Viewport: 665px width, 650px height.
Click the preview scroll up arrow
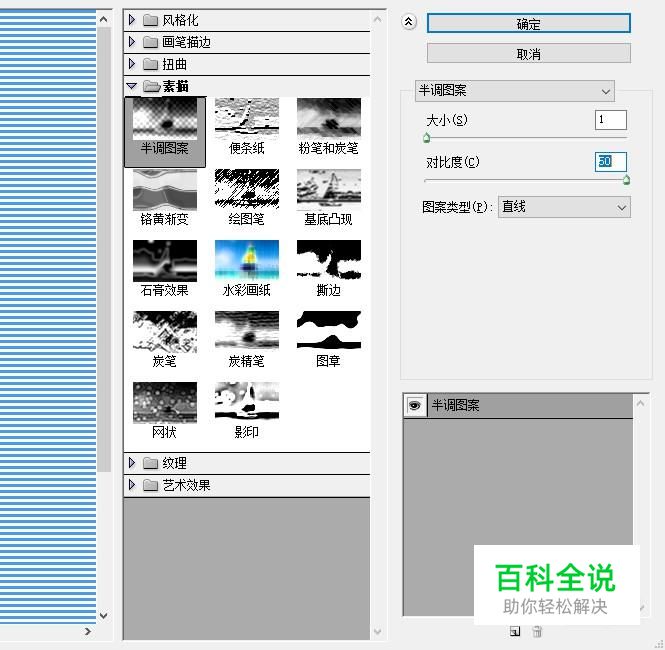click(x=103, y=19)
